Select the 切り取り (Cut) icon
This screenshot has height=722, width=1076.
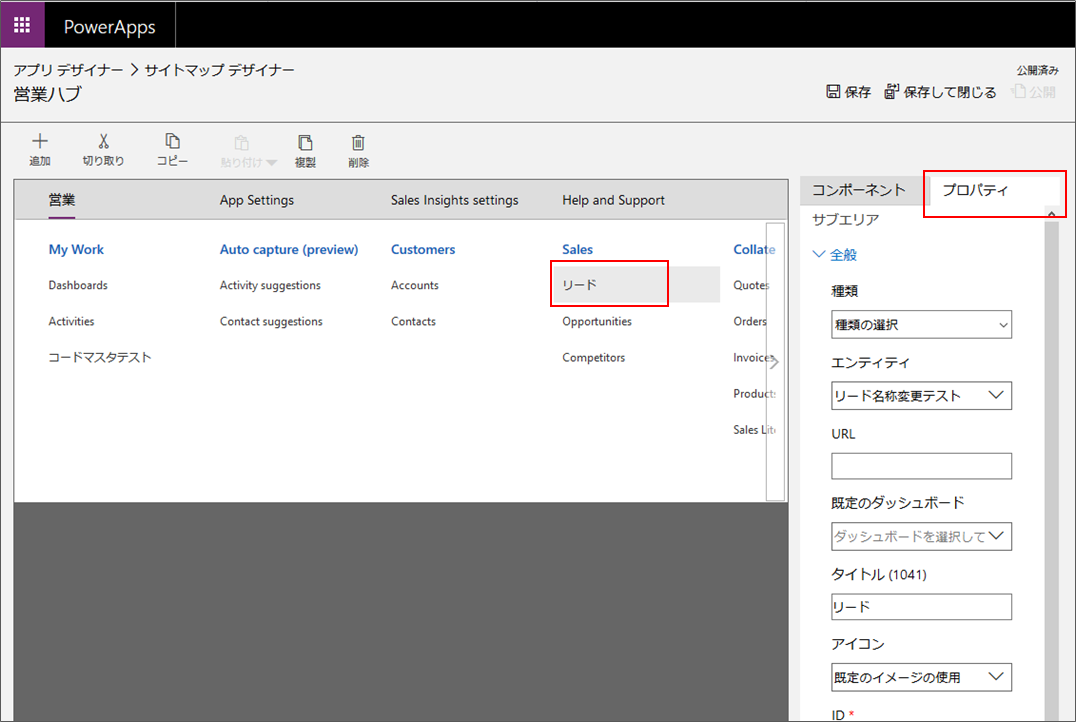pyautogui.click(x=103, y=148)
